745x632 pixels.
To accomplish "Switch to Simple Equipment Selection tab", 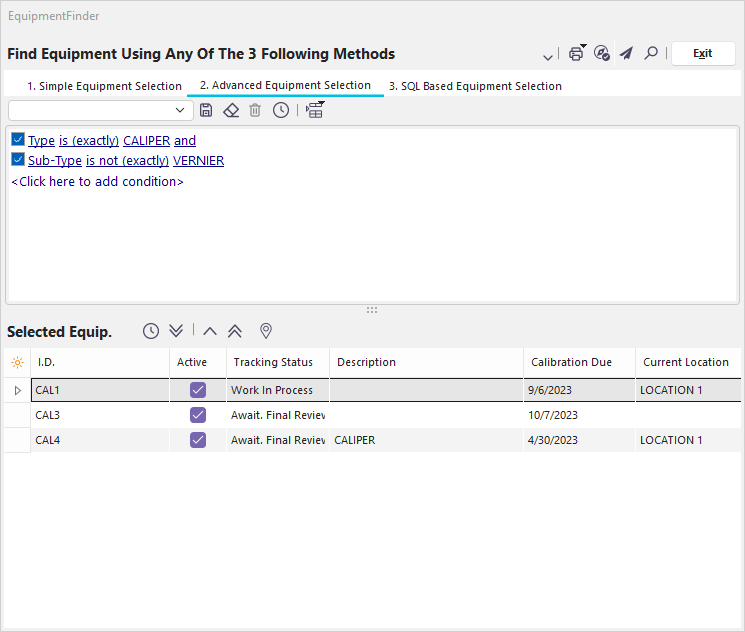I will pyautogui.click(x=104, y=86).
